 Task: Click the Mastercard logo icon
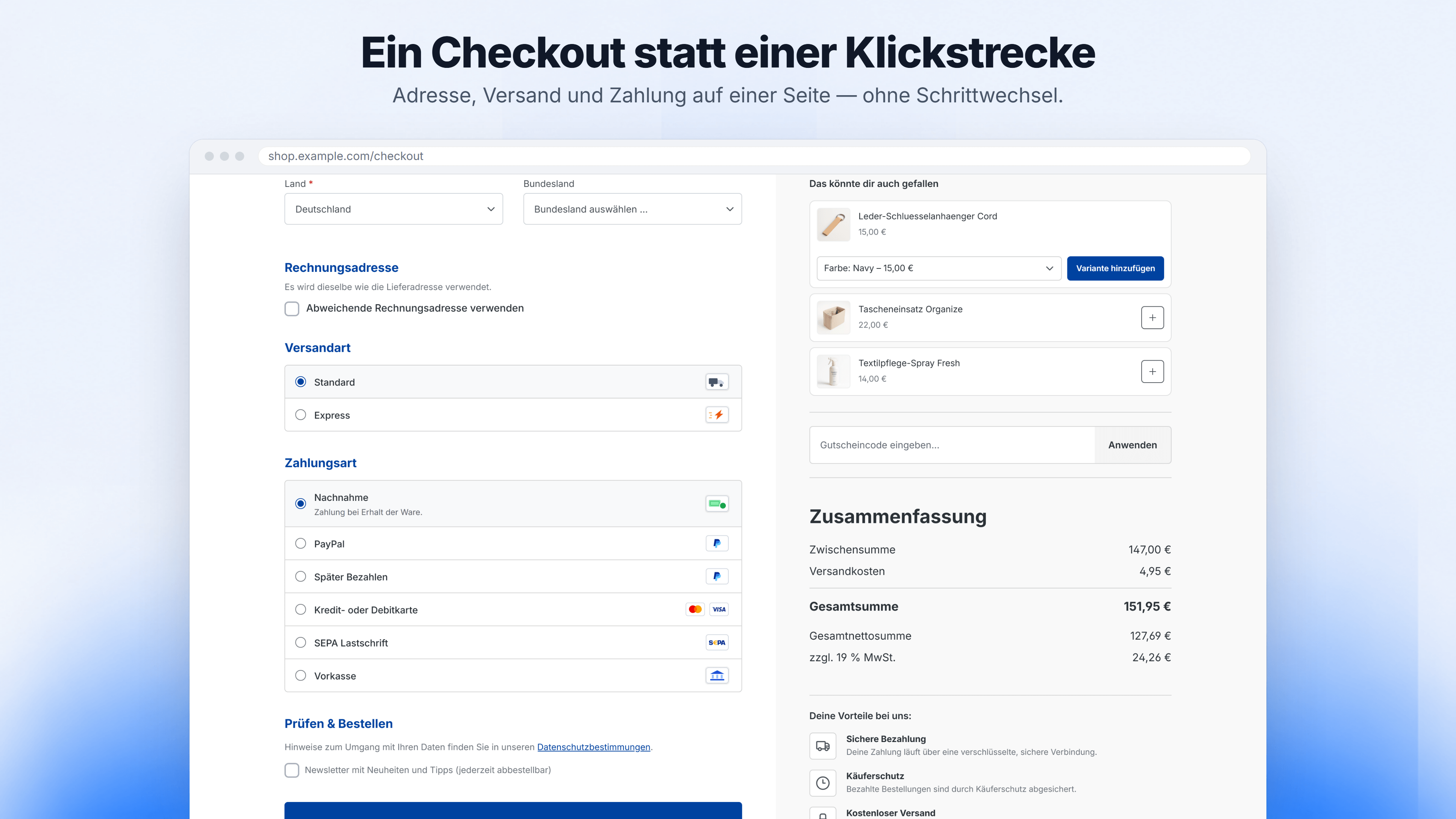click(695, 609)
